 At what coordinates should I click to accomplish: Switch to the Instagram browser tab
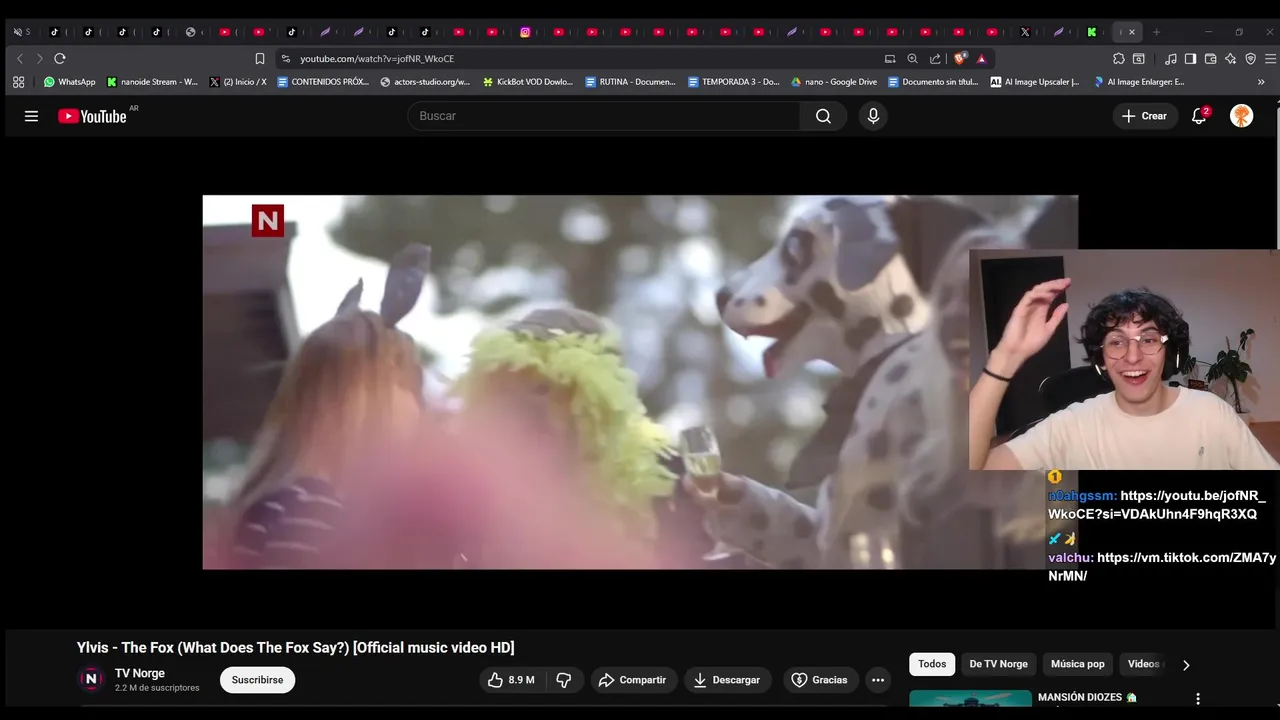[525, 32]
